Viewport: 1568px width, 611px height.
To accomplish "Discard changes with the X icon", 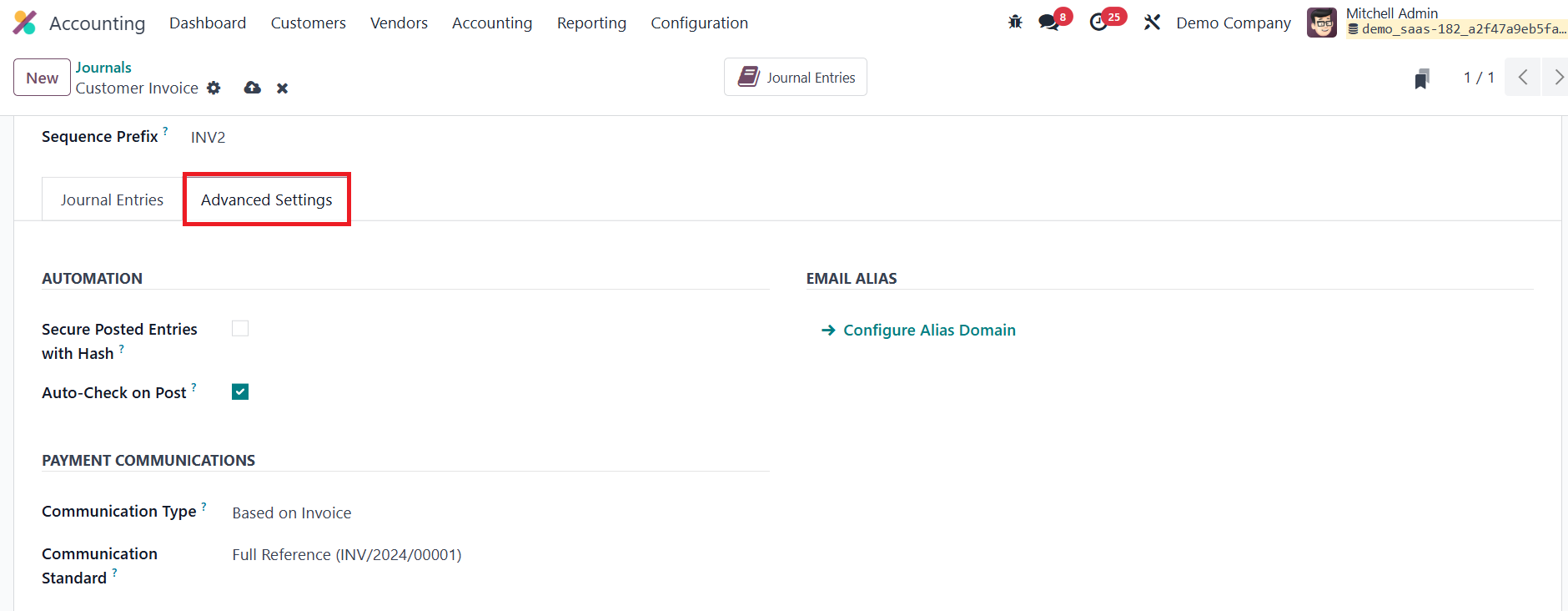I will (283, 88).
